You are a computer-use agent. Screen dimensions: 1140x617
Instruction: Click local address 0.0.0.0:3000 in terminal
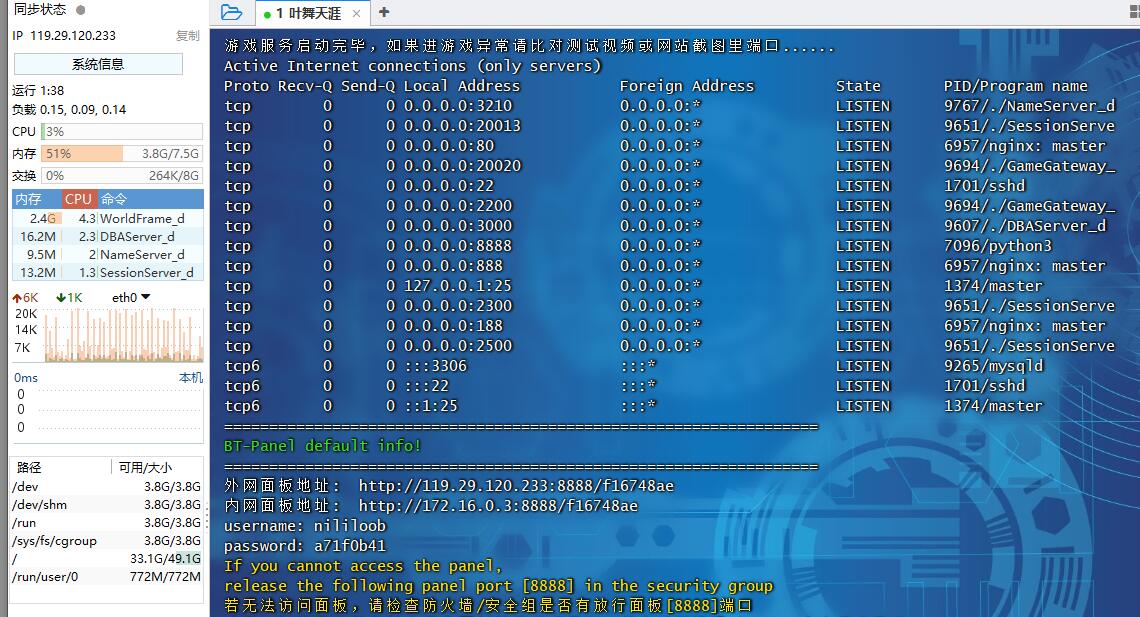point(458,226)
